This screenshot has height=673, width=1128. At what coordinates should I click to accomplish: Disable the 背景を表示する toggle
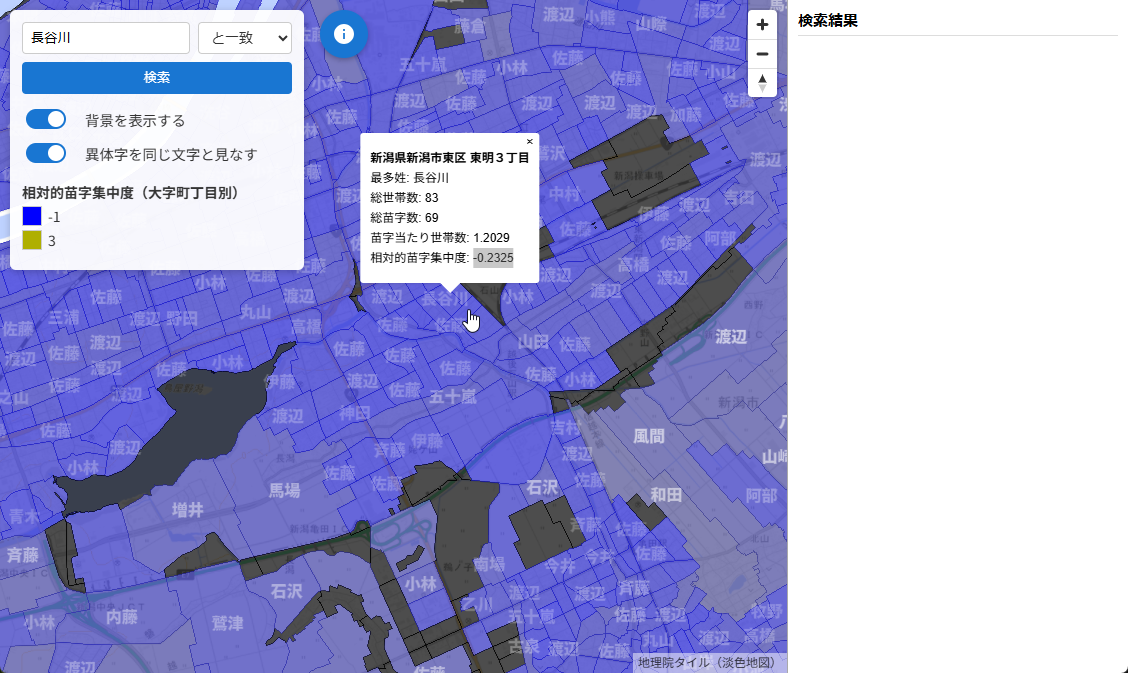pos(45,119)
